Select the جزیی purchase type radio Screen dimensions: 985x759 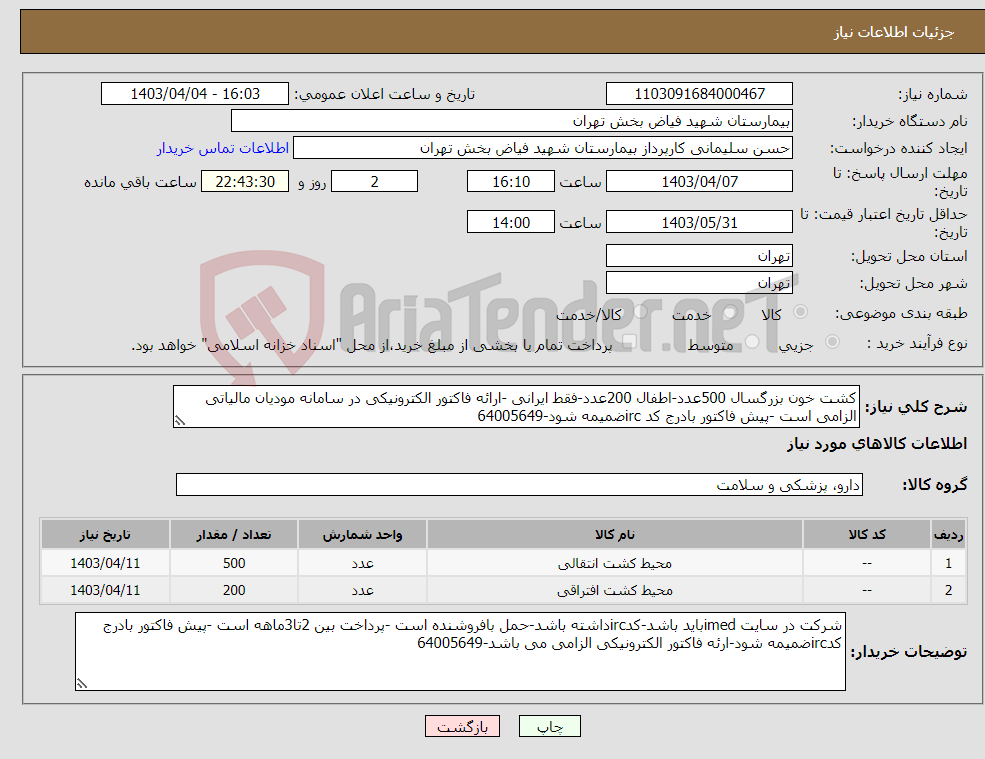point(832,342)
